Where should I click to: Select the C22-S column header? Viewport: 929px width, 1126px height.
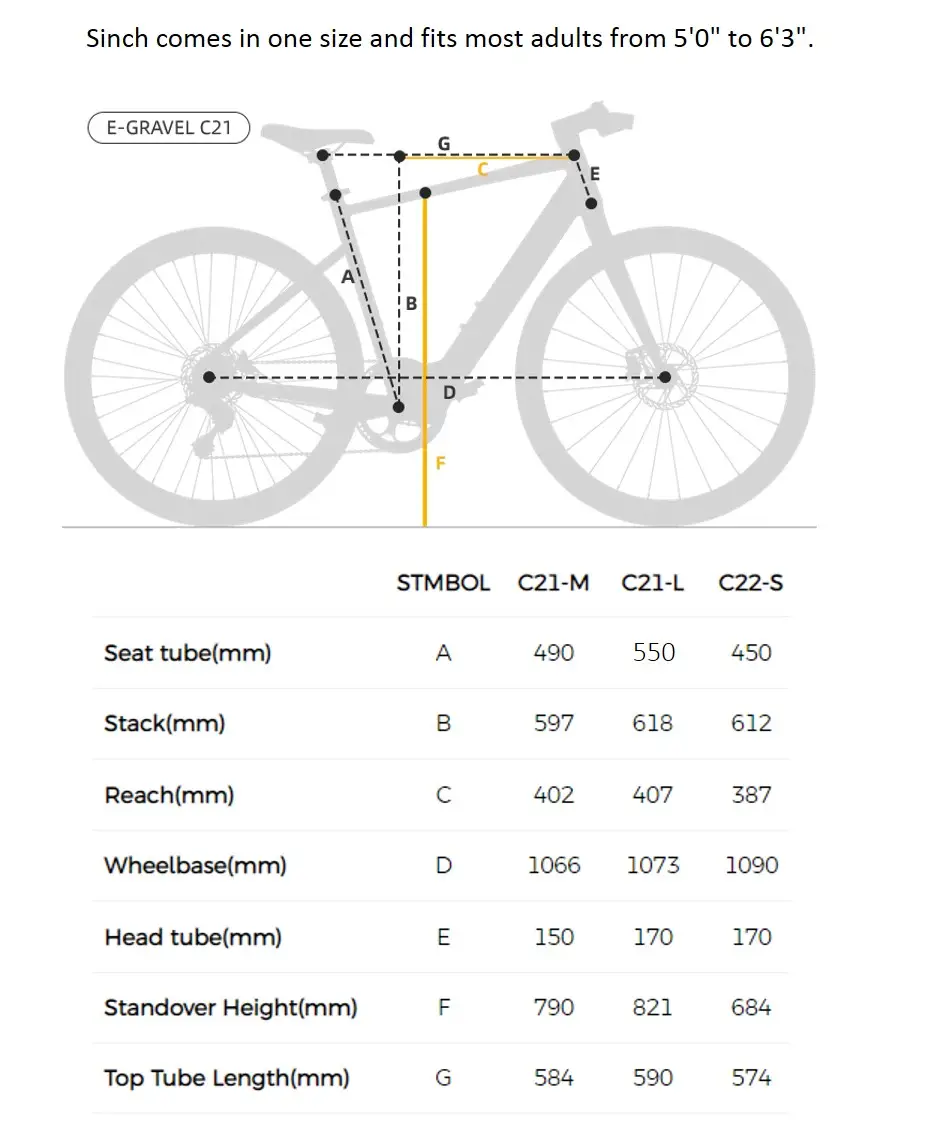(x=750, y=582)
